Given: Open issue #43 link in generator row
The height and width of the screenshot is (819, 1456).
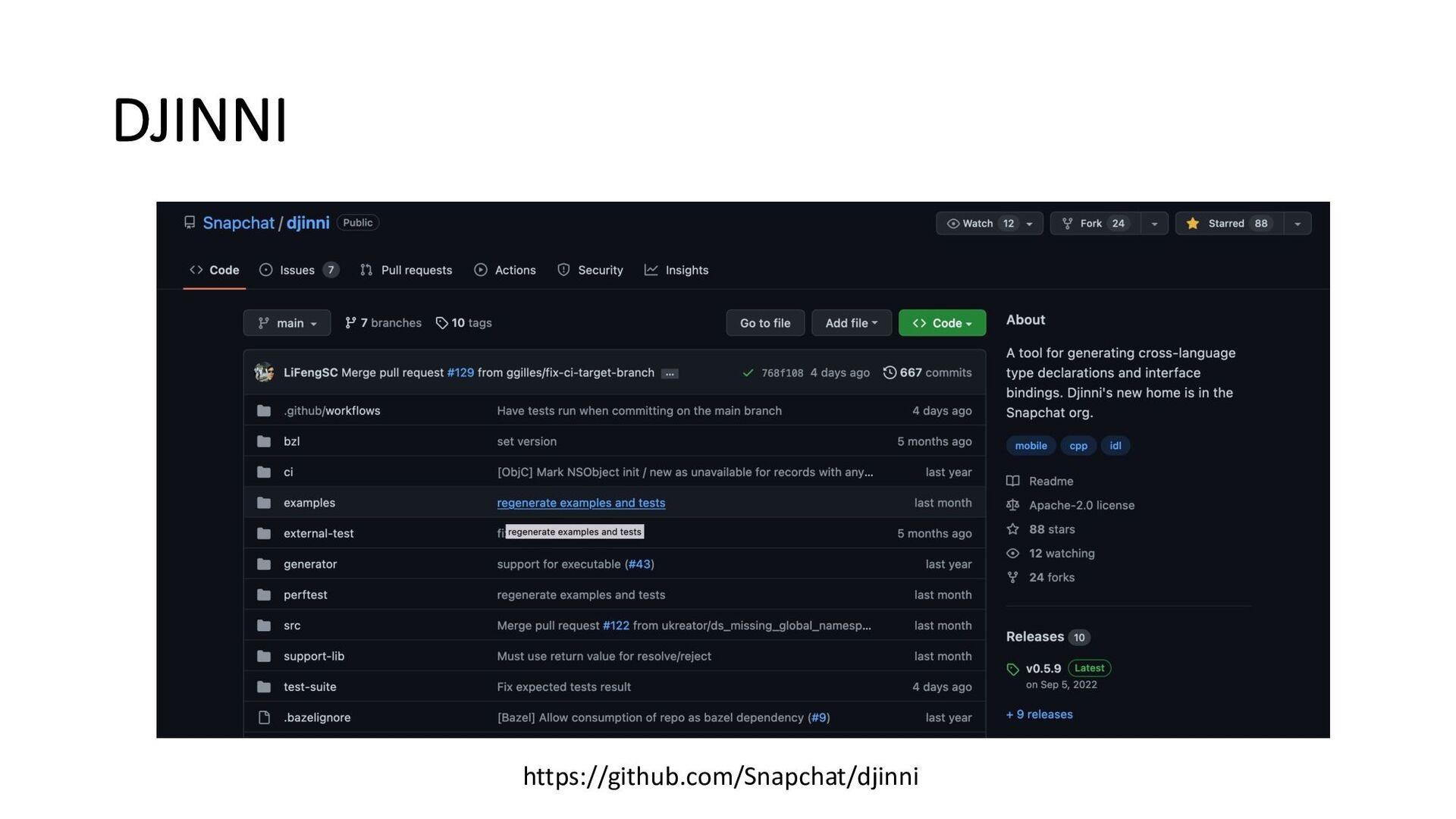Looking at the screenshot, I should pos(639,564).
